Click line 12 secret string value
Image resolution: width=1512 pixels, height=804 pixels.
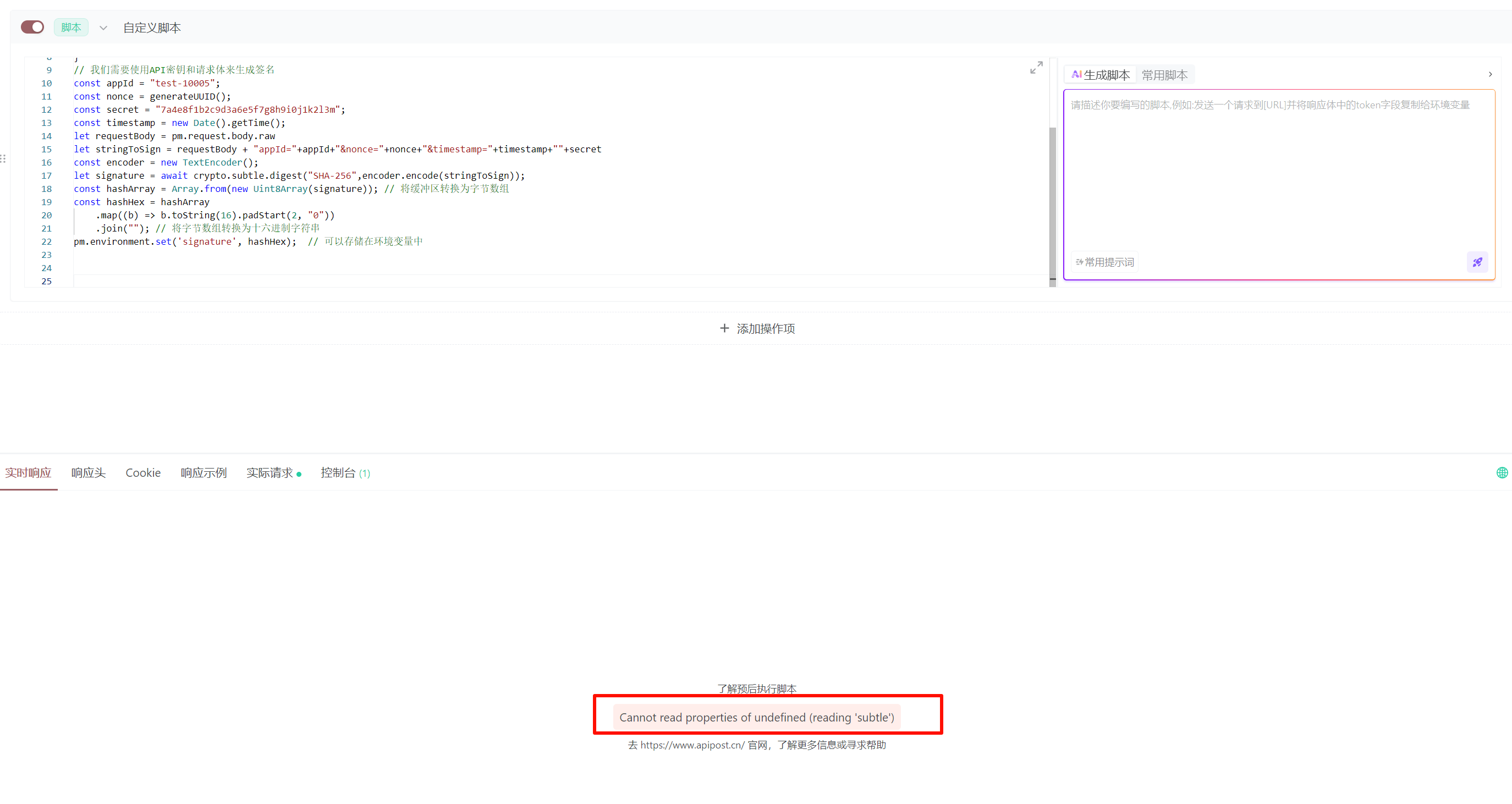click(248, 110)
